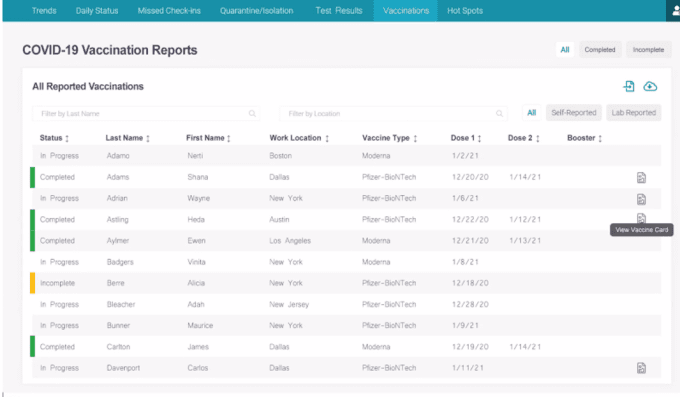Image resolution: width=680 pixels, height=397 pixels.
Task: Open the Hot Spots tab
Action: click(465, 10)
